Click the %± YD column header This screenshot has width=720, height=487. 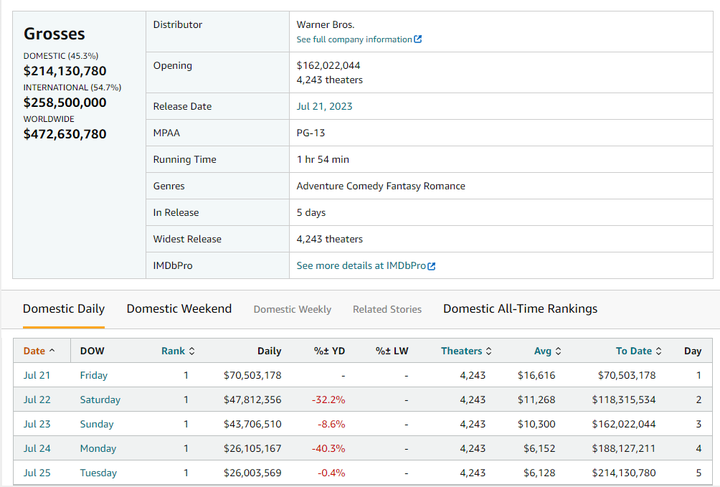(329, 351)
